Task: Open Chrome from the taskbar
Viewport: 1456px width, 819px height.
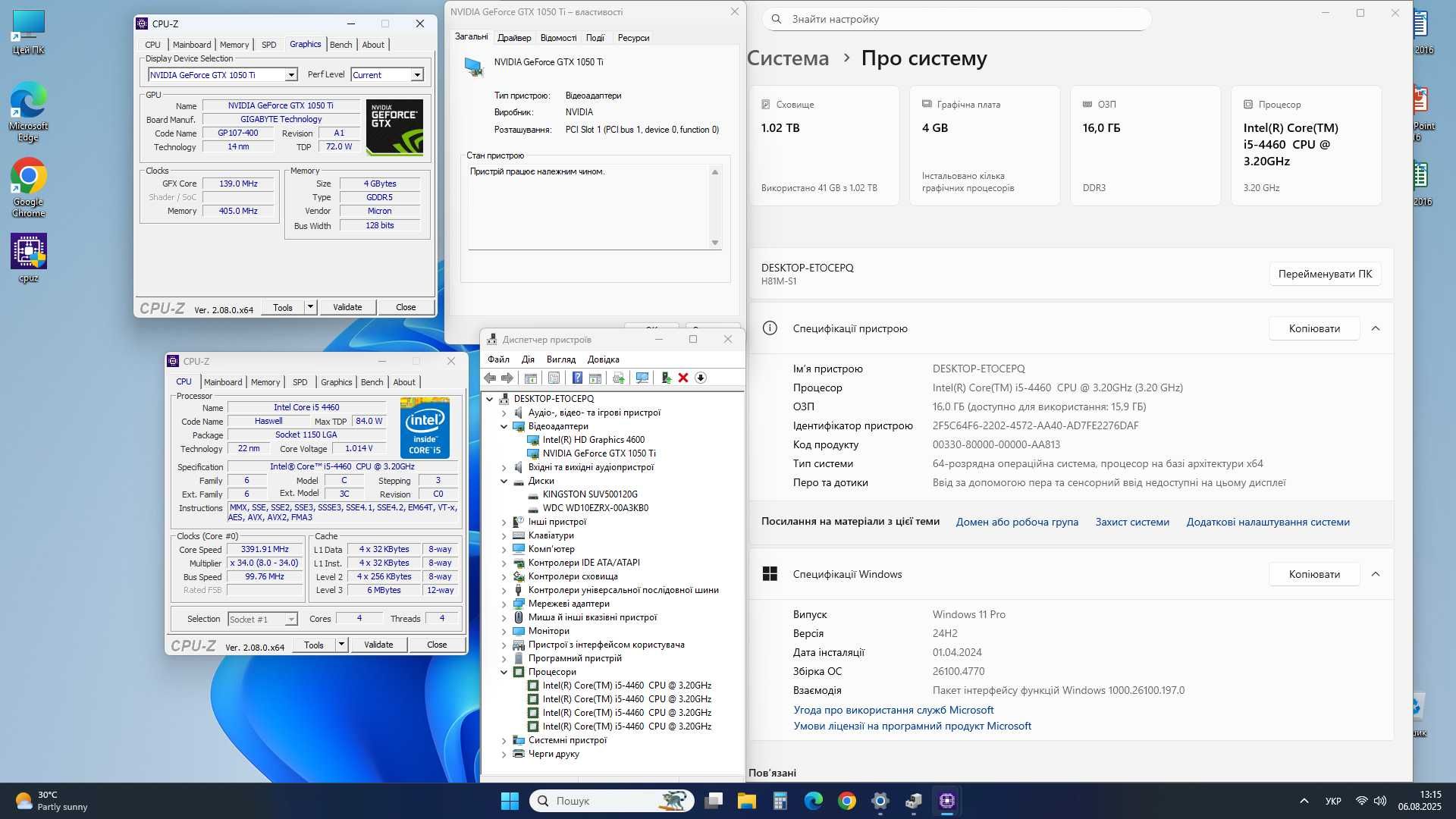Action: pyautogui.click(x=847, y=801)
